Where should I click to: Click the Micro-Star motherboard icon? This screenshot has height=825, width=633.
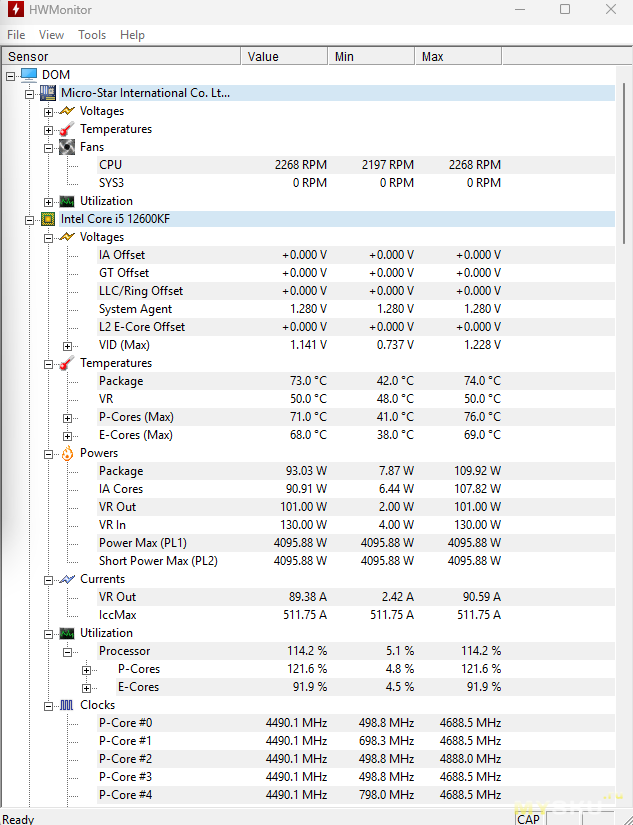(x=47, y=93)
